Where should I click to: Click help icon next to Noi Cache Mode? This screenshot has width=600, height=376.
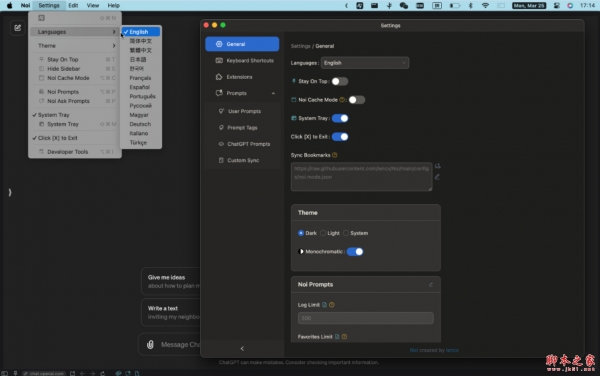click(342, 100)
